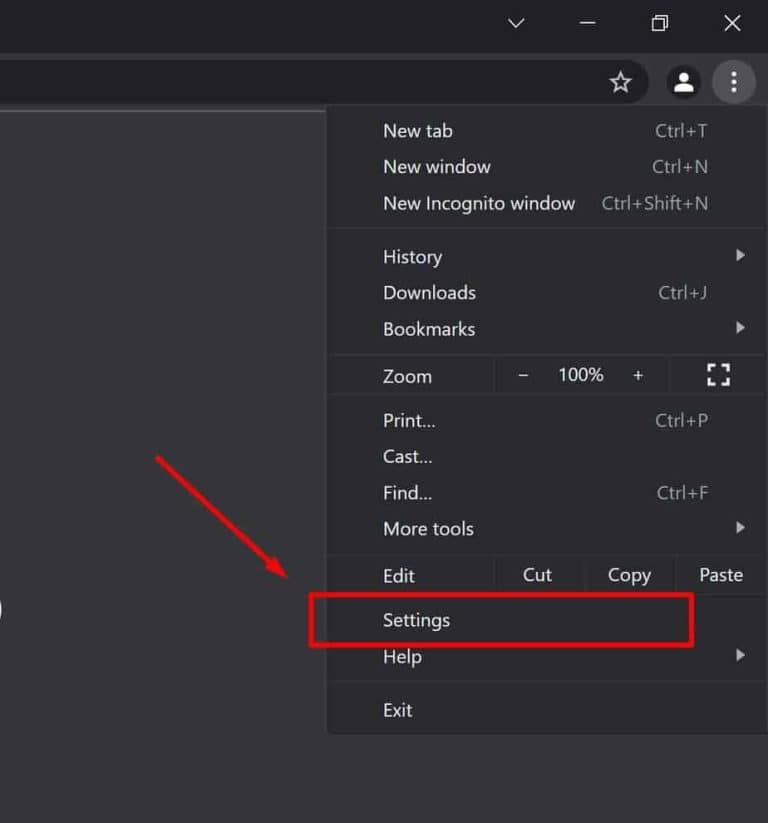
Task: Open the browser profile icon
Action: (x=684, y=82)
